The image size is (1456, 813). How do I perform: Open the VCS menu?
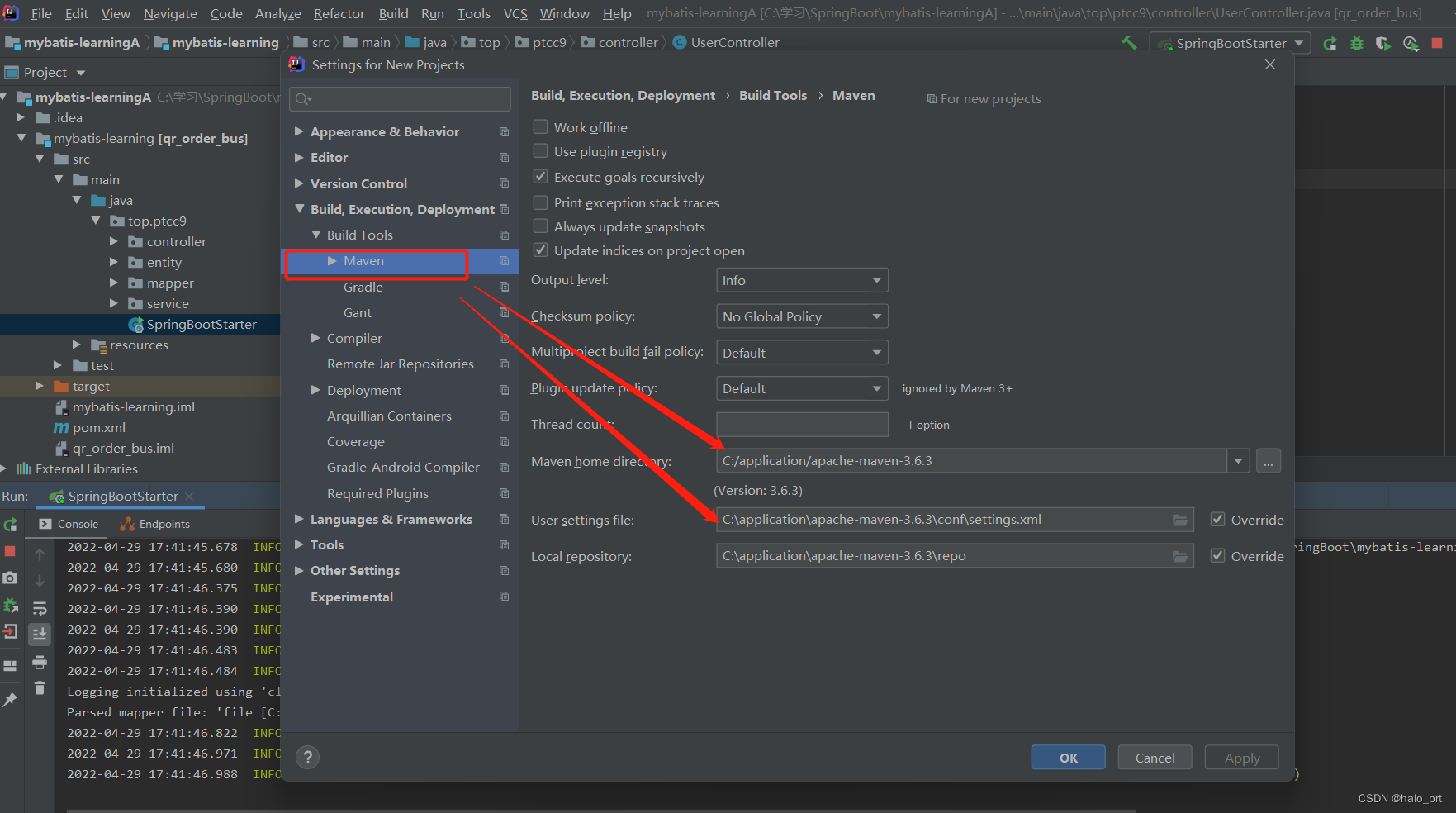tap(515, 13)
